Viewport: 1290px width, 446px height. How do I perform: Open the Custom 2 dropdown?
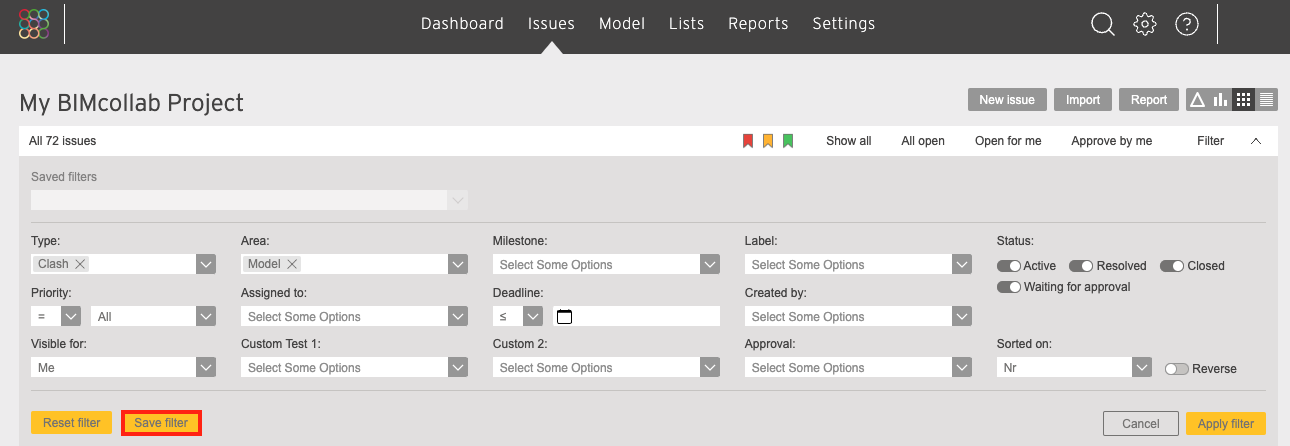pyautogui.click(x=606, y=368)
